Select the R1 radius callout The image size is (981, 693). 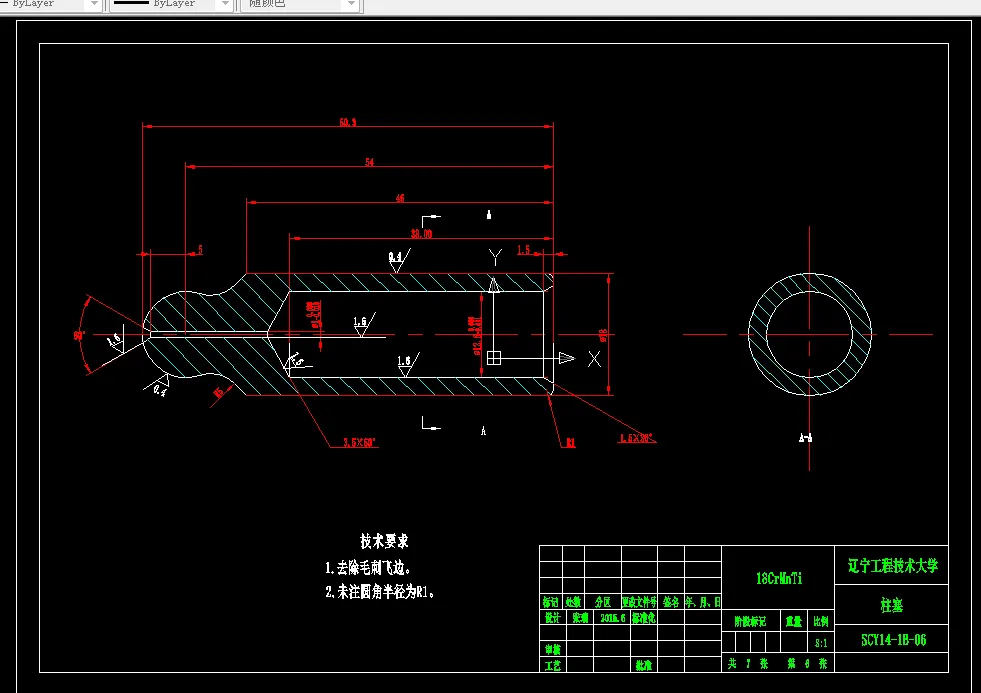[x=571, y=443]
